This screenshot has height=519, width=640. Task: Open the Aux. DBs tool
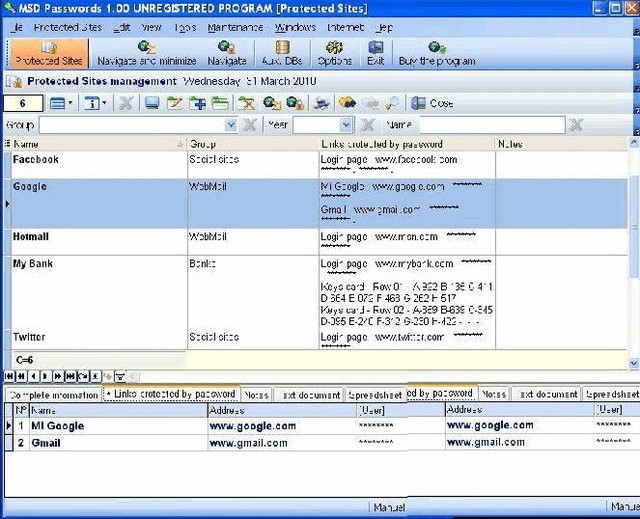[282, 53]
